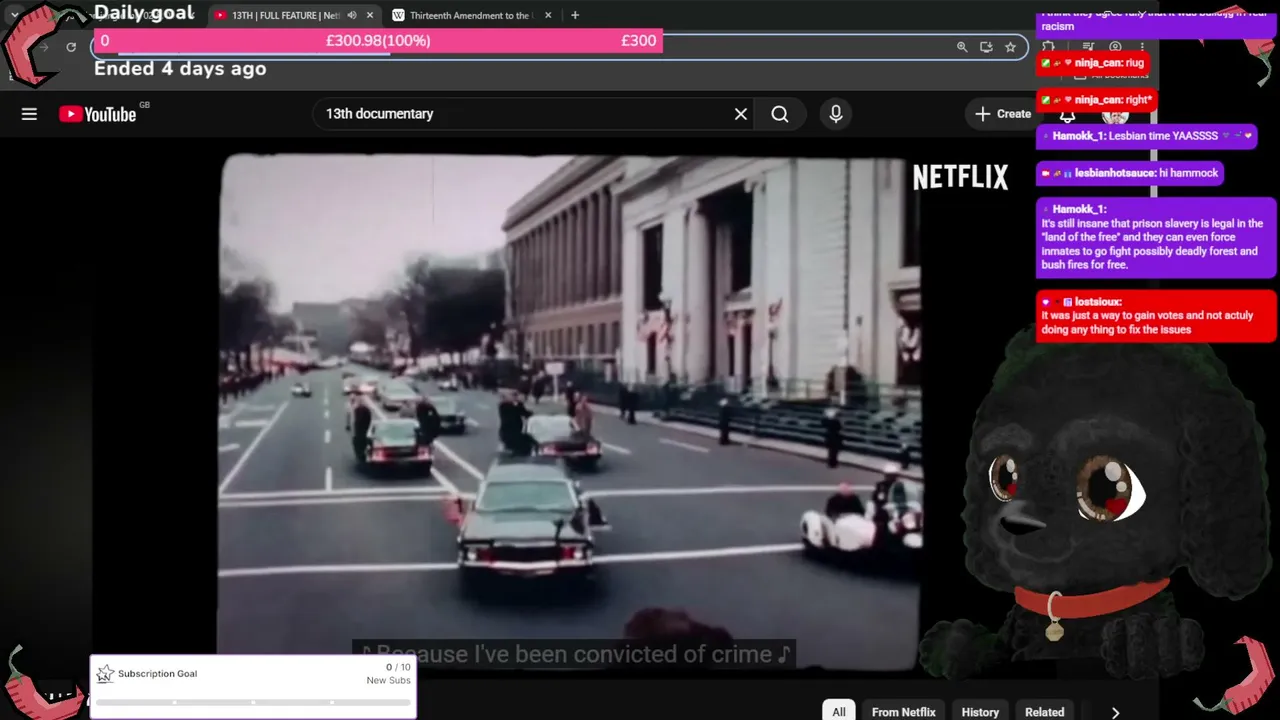Select the All filter chip
The image size is (1280, 720).
(839, 712)
